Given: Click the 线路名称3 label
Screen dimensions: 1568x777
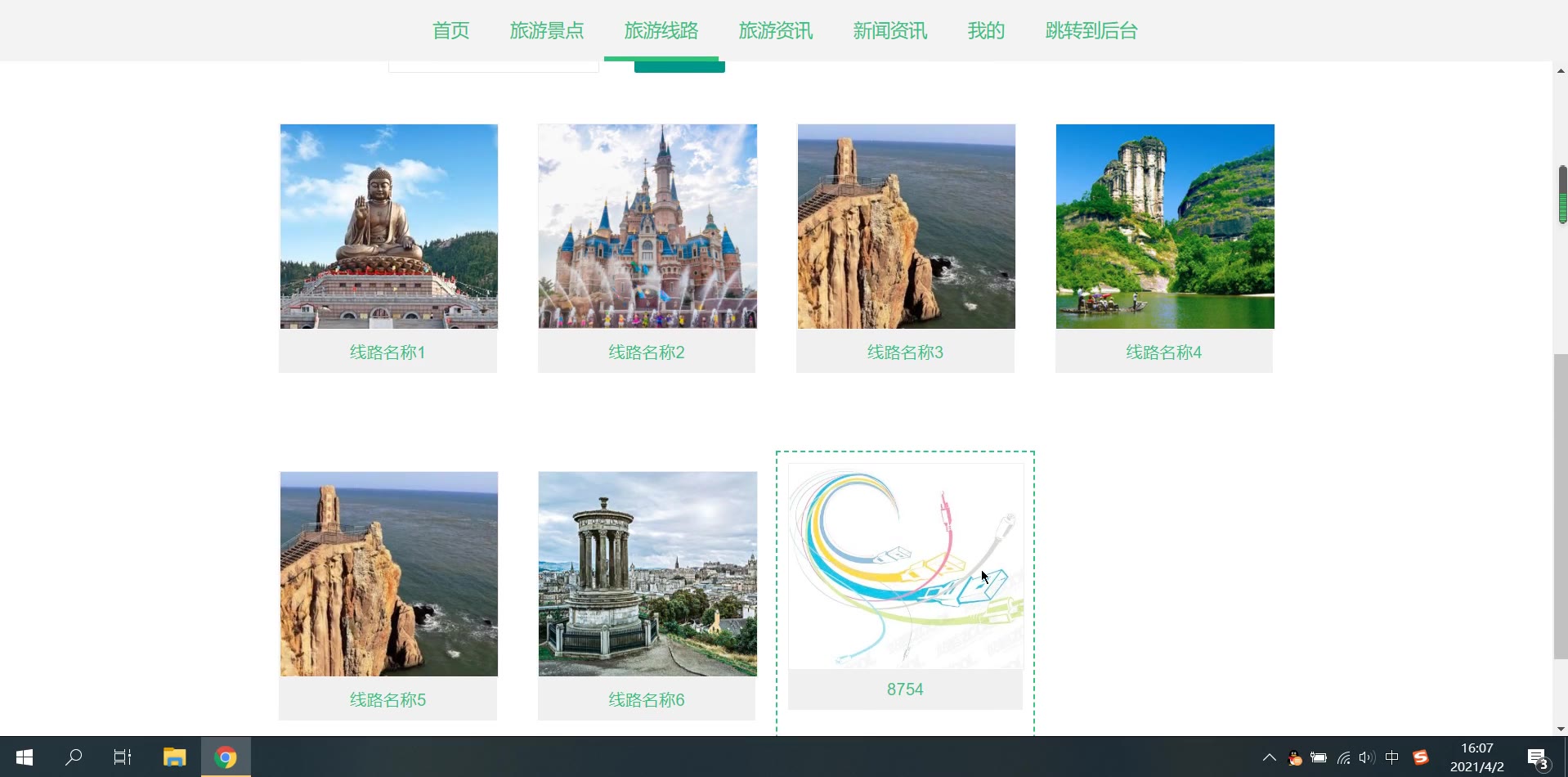Looking at the screenshot, I should pyautogui.click(x=905, y=353).
